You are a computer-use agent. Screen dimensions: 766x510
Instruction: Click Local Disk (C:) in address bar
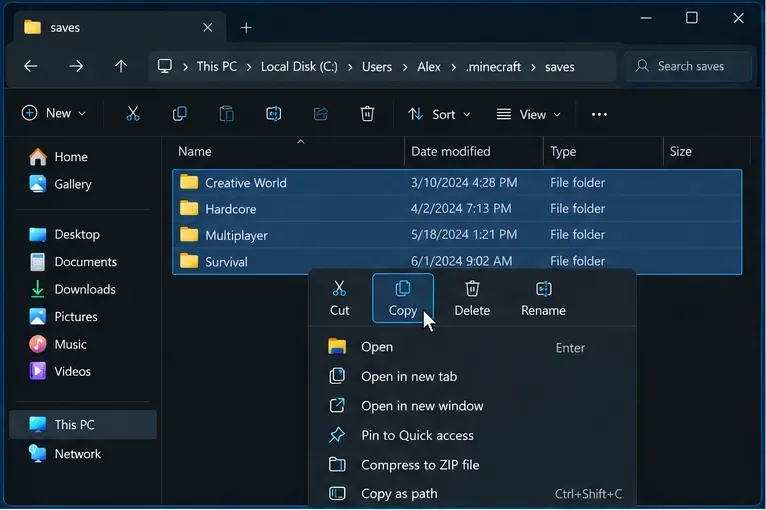tap(299, 66)
